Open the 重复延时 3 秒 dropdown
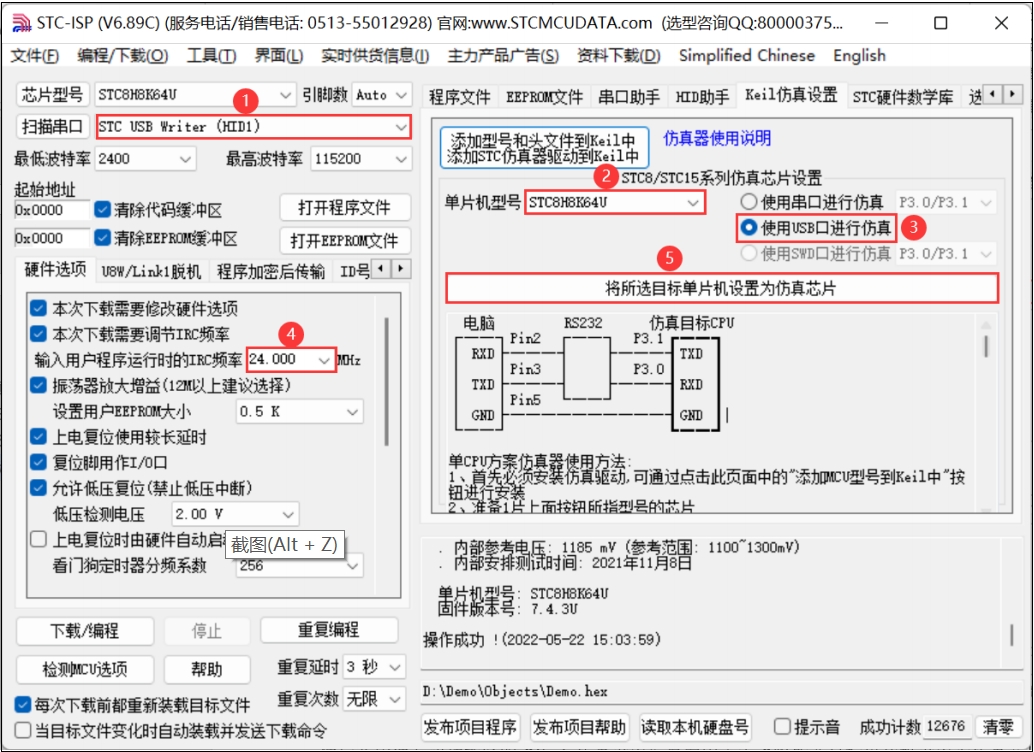This screenshot has width=1034, height=752. click(395, 667)
